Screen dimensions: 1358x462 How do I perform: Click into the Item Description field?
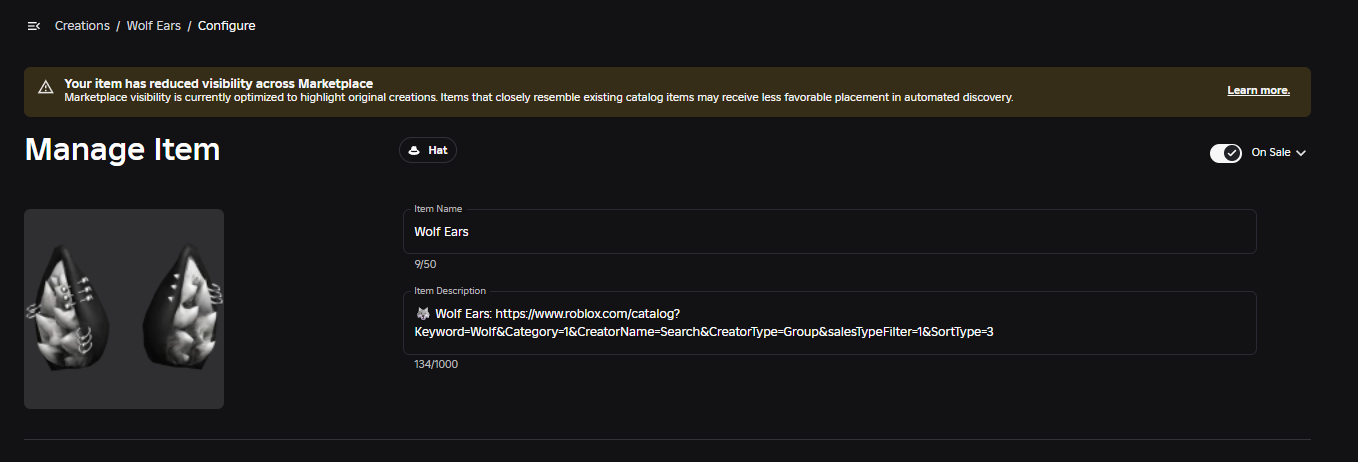[x=829, y=323]
